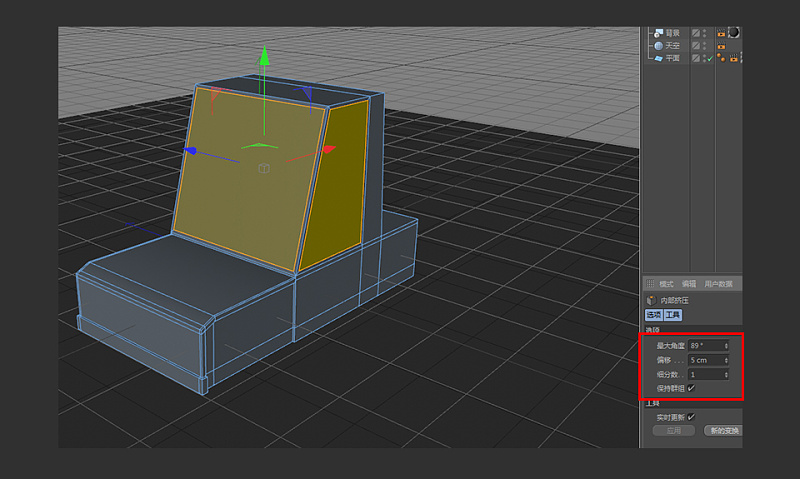This screenshot has height=479, width=800.
Task: Select the 平面 plane object row
Action: click(672, 58)
